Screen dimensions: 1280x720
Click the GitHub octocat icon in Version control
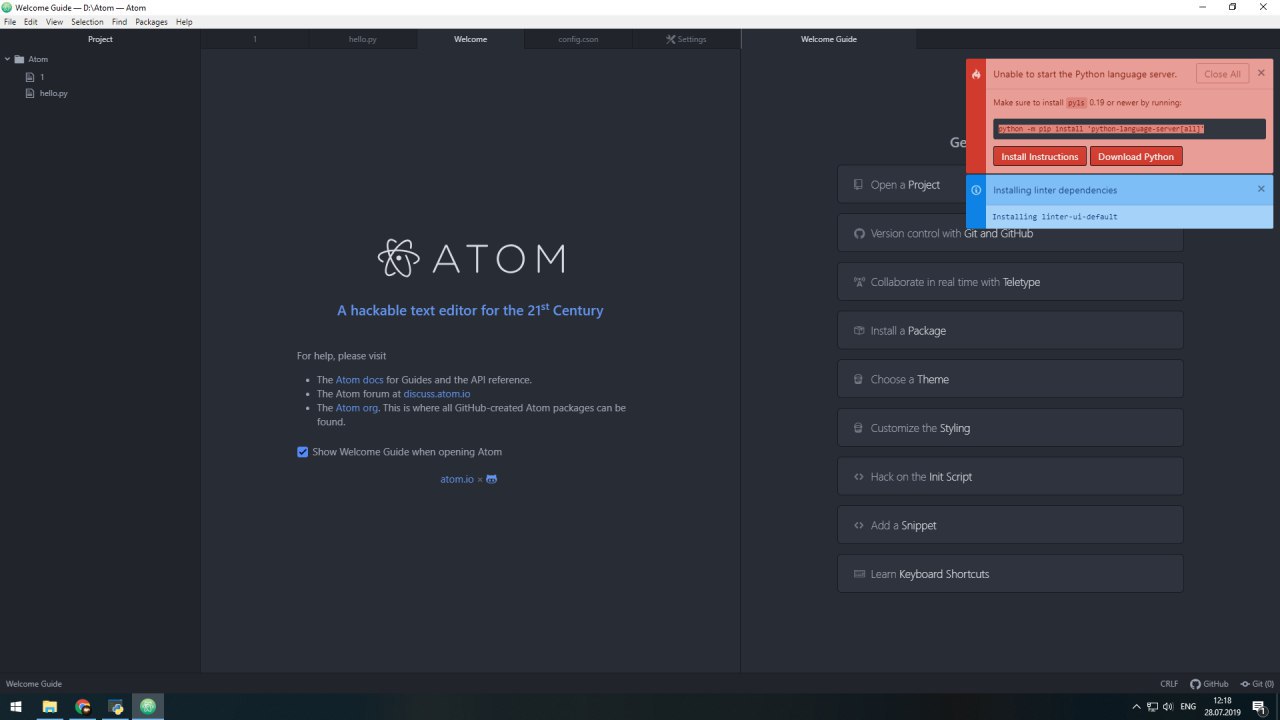pyautogui.click(x=858, y=233)
